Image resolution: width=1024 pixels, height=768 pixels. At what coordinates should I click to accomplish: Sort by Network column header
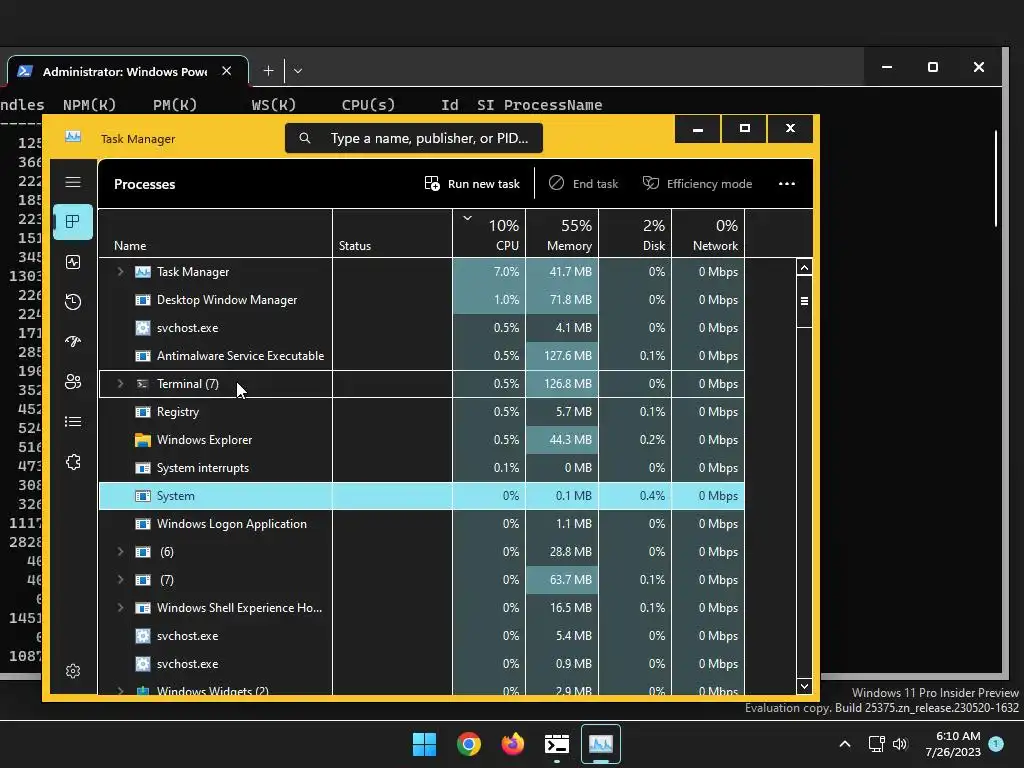708,233
